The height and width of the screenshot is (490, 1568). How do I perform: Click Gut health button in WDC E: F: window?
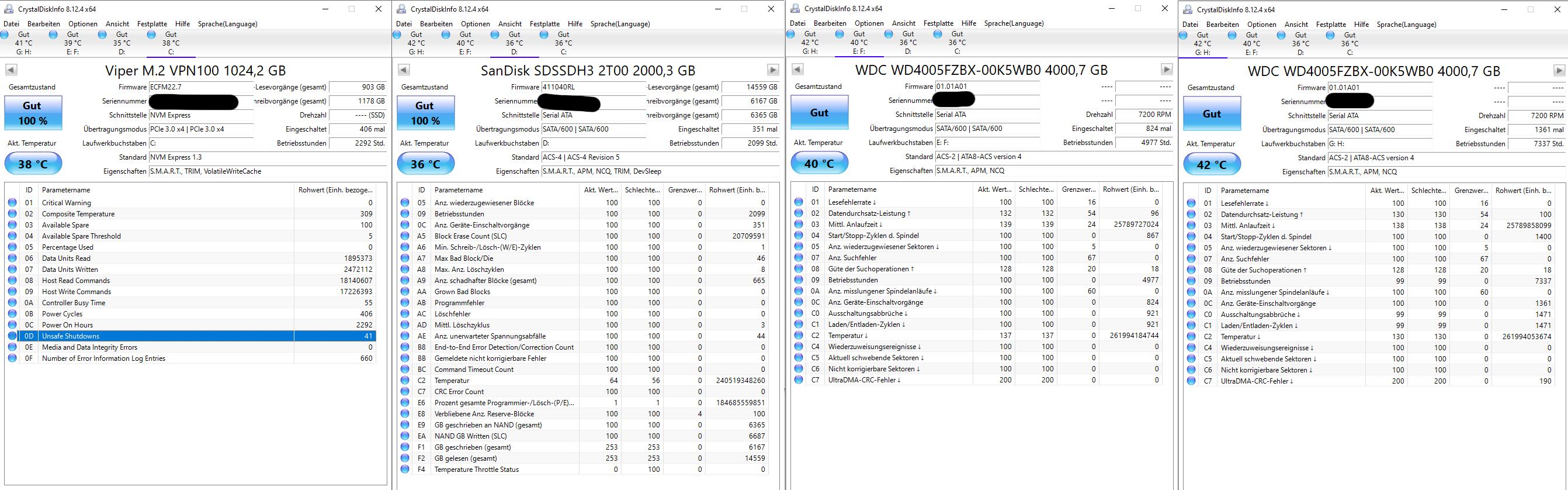(x=819, y=112)
